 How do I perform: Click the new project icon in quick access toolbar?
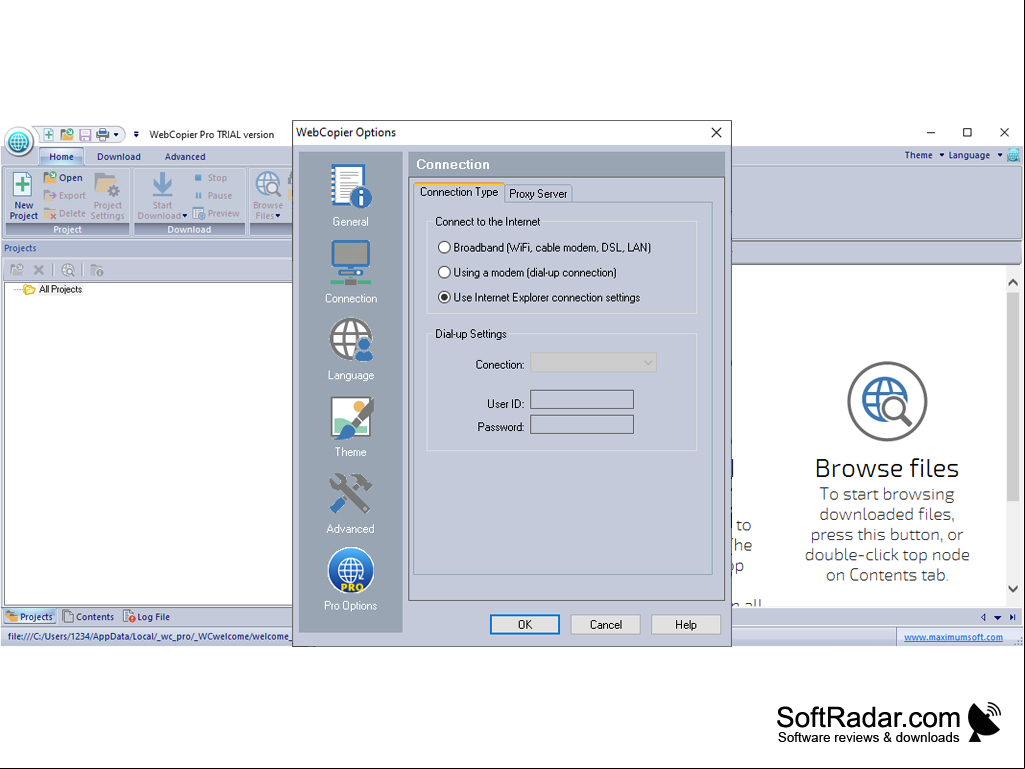coord(48,135)
